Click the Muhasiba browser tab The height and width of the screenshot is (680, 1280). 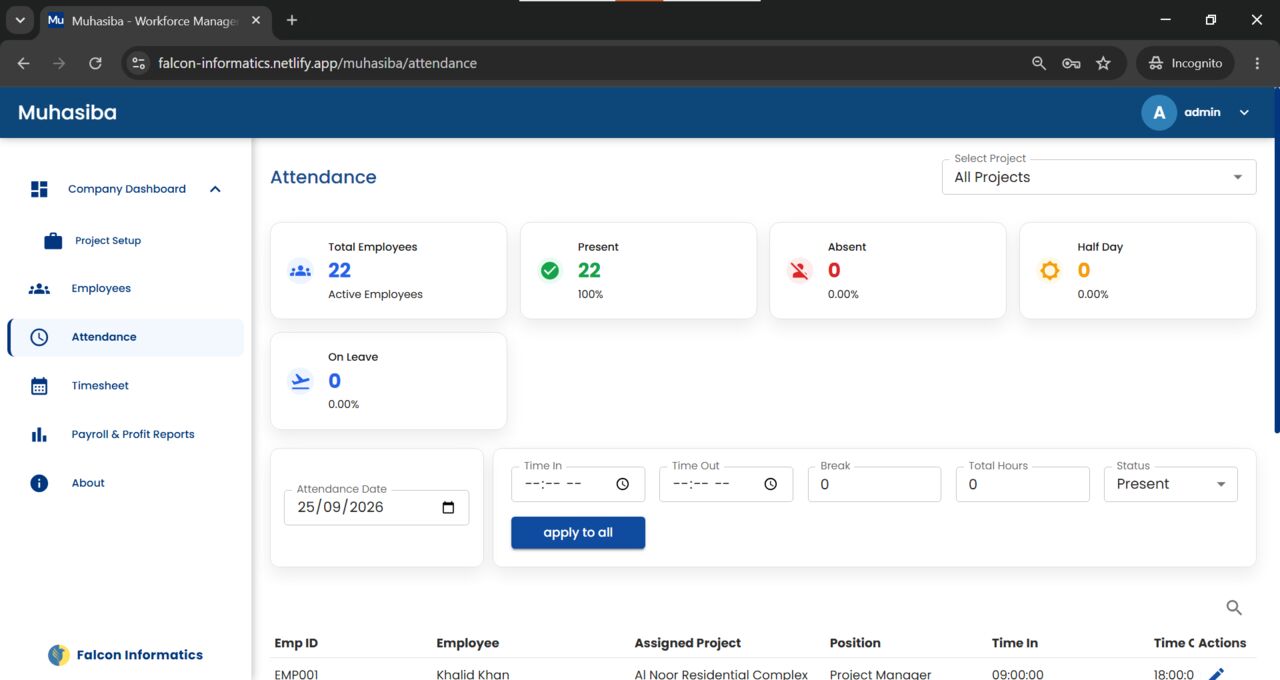(154, 20)
